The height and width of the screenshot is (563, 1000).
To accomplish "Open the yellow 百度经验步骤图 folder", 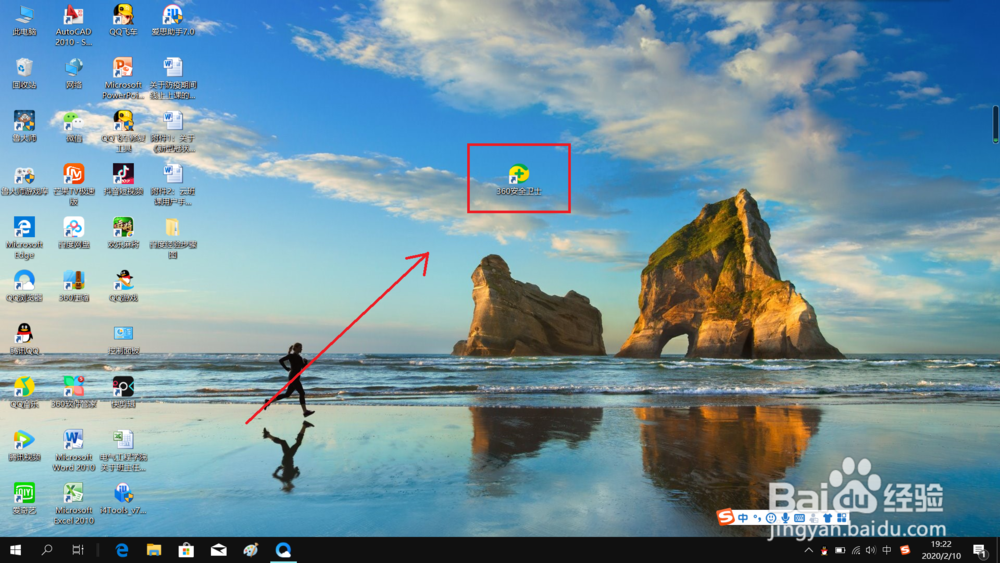I will pyautogui.click(x=173, y=238).
